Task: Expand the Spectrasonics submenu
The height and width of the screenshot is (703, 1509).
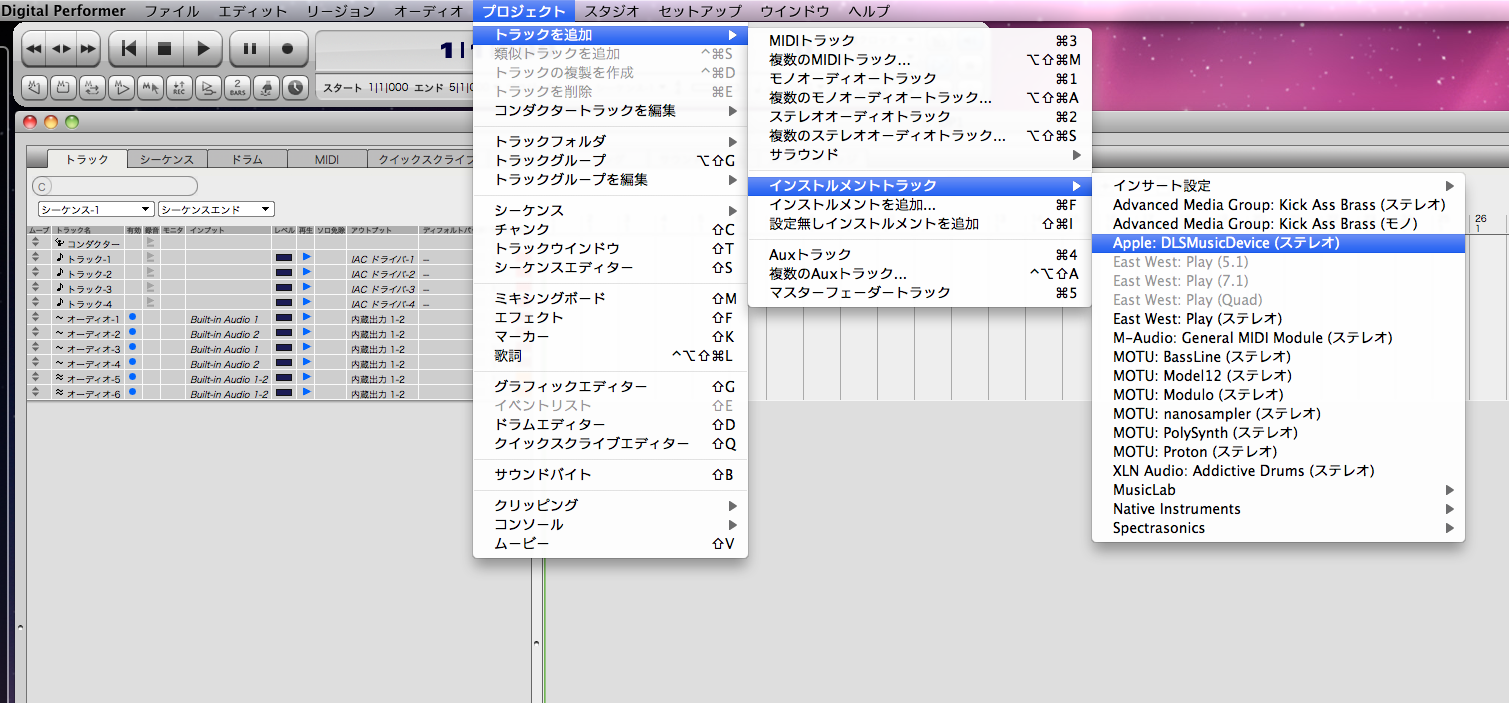Action: click(x=1278, y=528)
